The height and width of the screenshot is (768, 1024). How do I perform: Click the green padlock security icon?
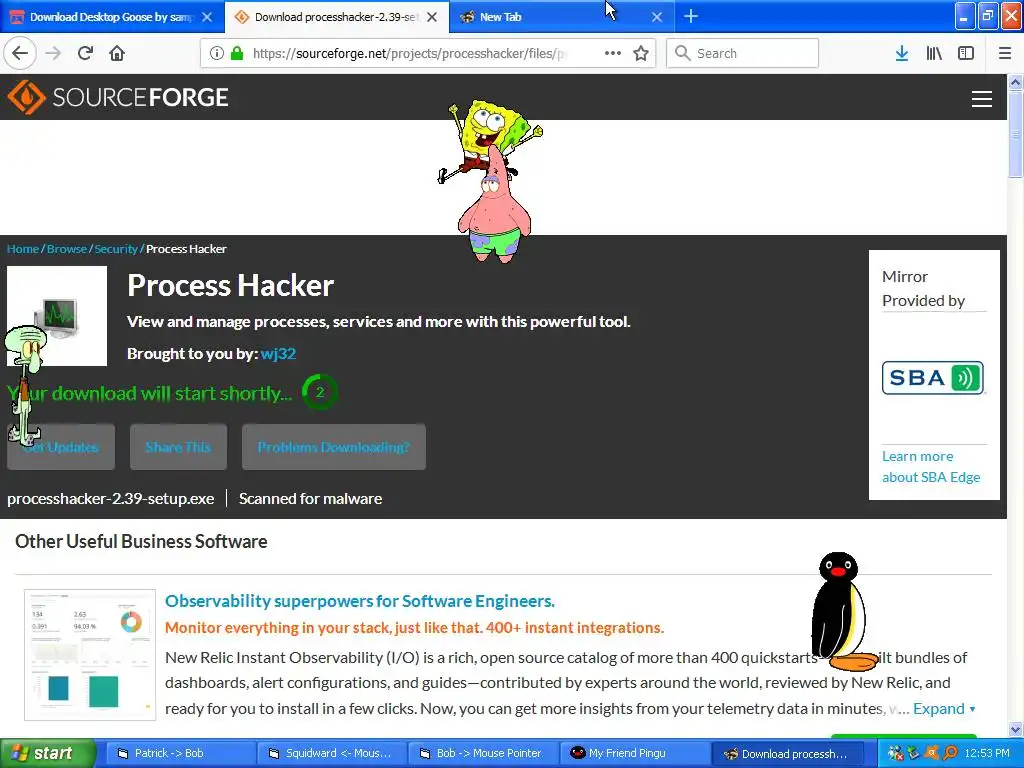236,53
